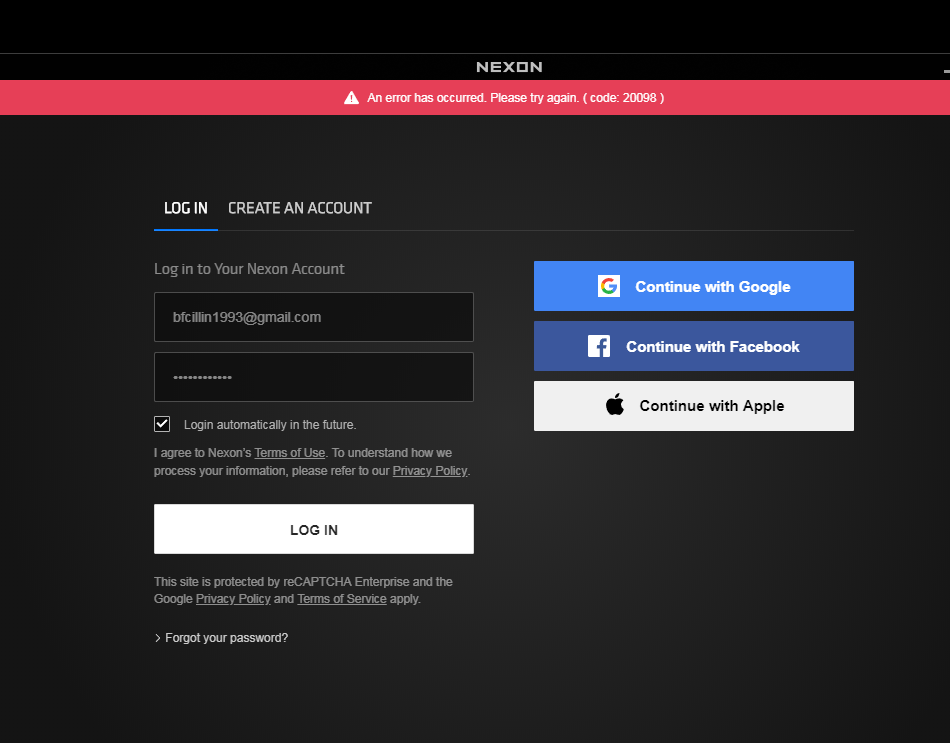Click the warning triangle icon in error banner
This screenshot has width=950, height=743.
(x=351, y=98)
